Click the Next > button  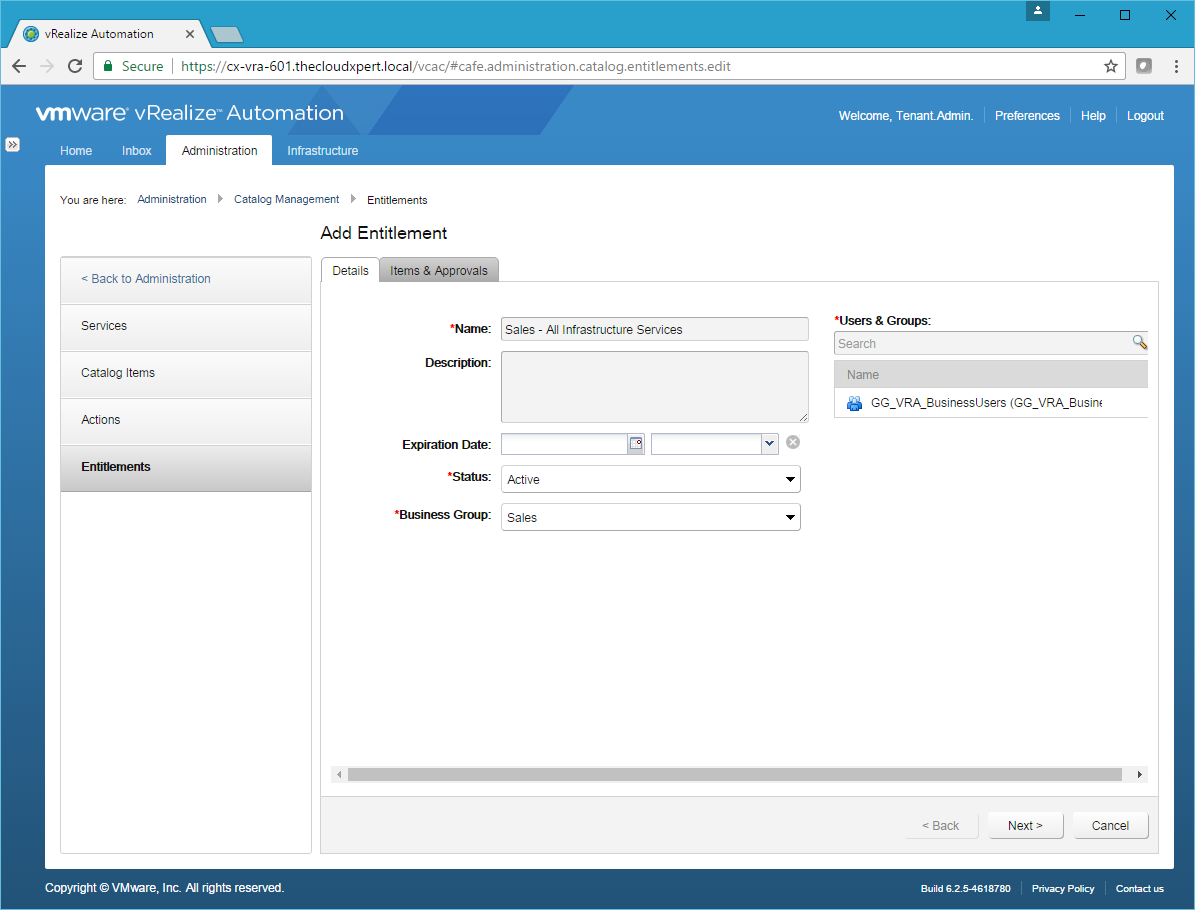(1025, 825)
